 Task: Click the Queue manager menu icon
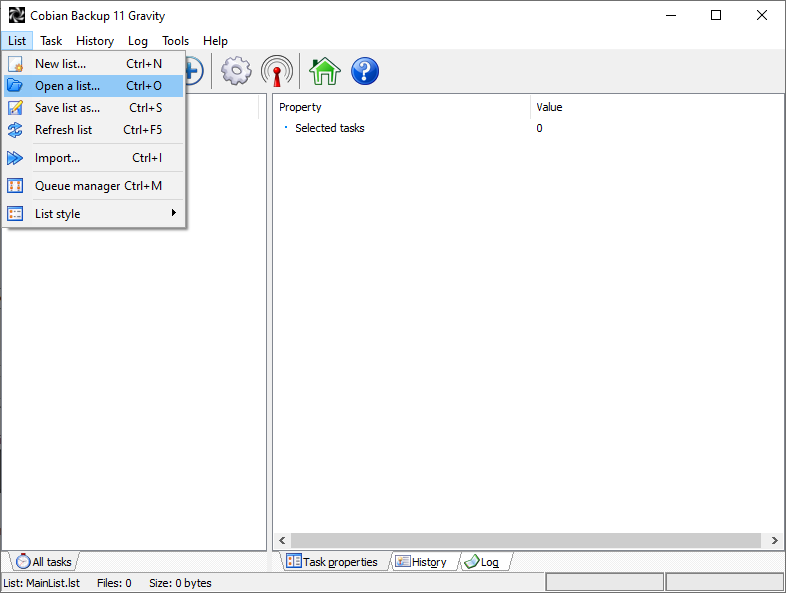(x=15, y=186)
